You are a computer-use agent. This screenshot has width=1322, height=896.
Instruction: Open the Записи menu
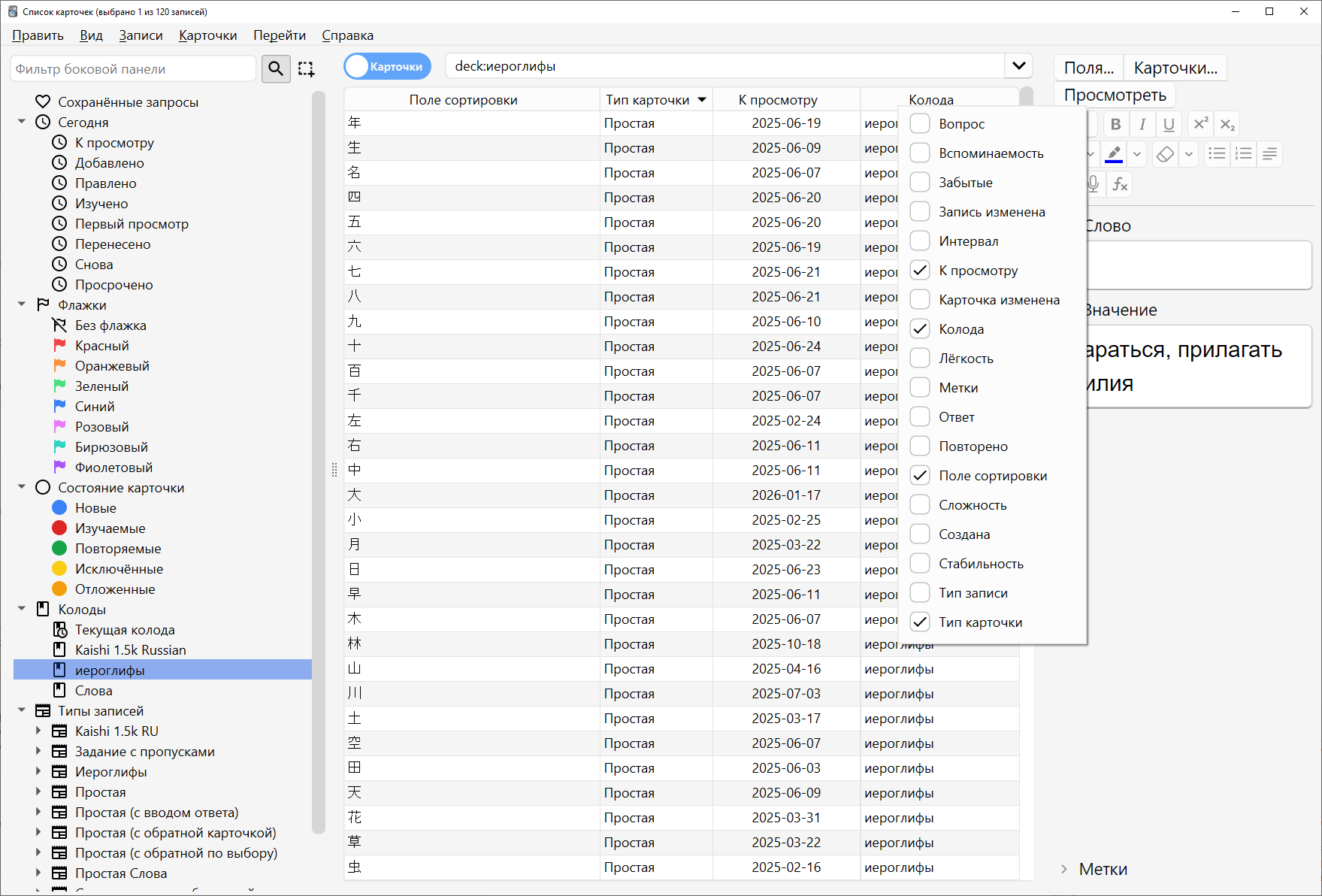point(141,35)
